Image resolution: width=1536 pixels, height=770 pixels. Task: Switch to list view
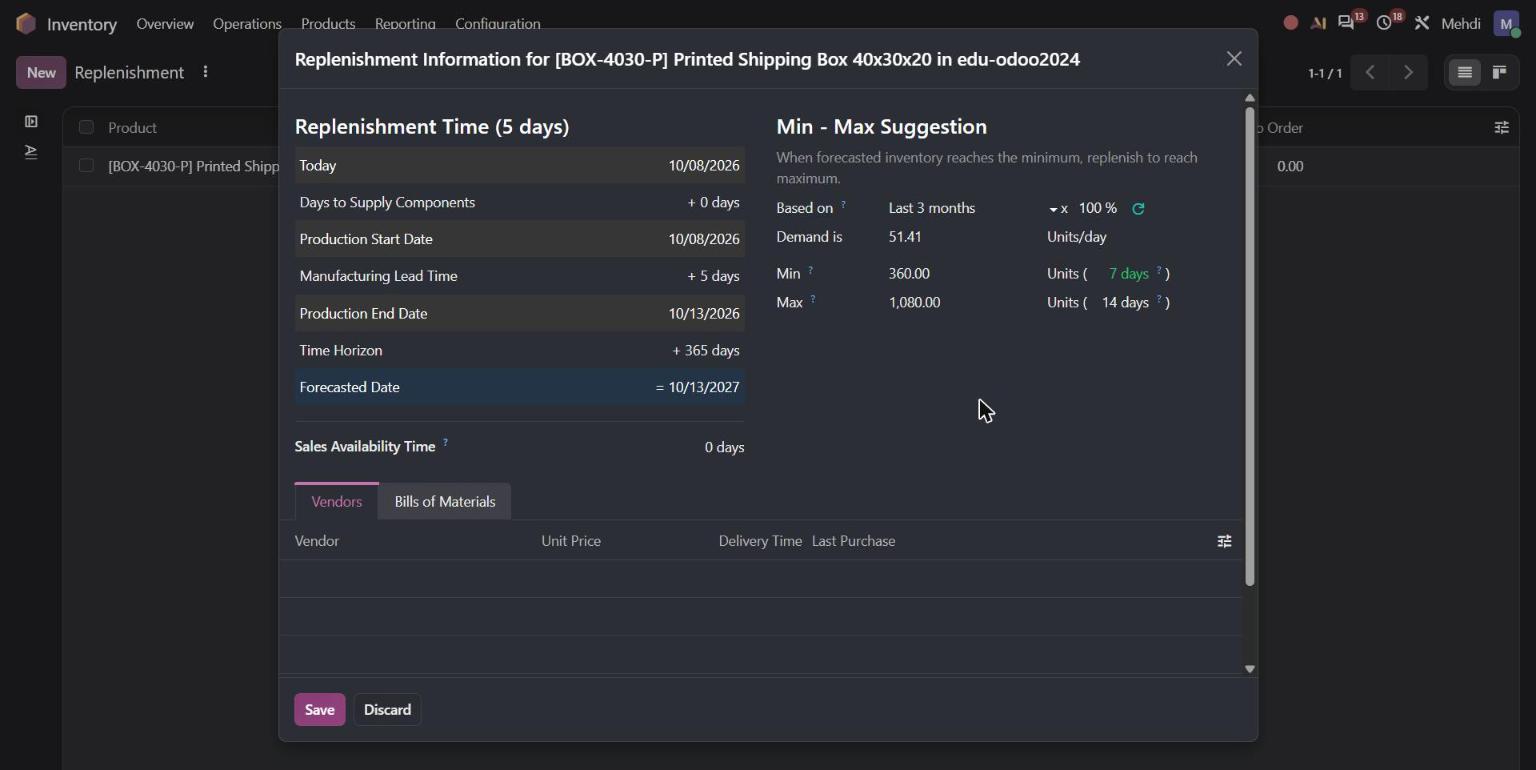pos(1465,72)
